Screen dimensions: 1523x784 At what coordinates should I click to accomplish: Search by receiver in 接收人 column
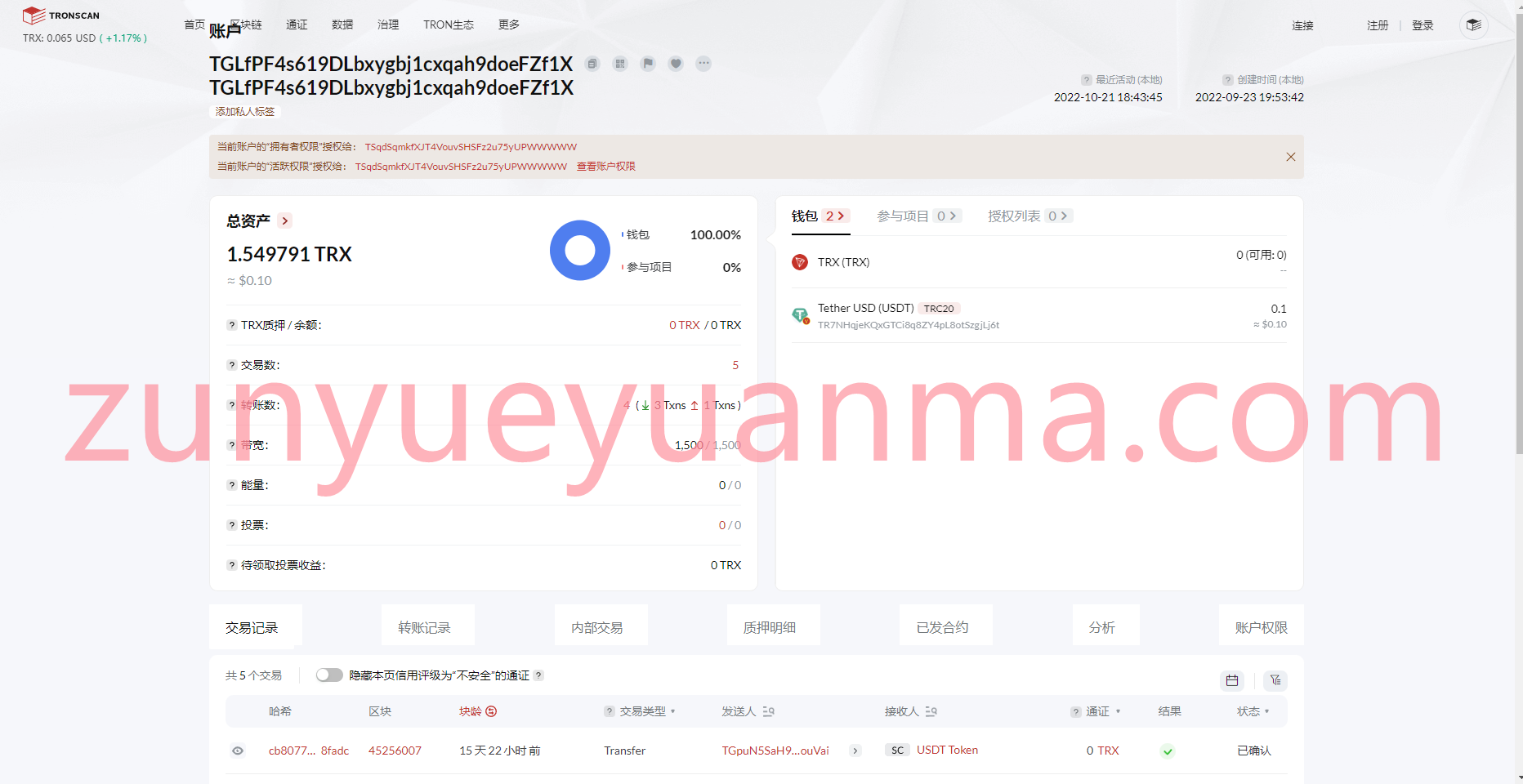(931, 711)
